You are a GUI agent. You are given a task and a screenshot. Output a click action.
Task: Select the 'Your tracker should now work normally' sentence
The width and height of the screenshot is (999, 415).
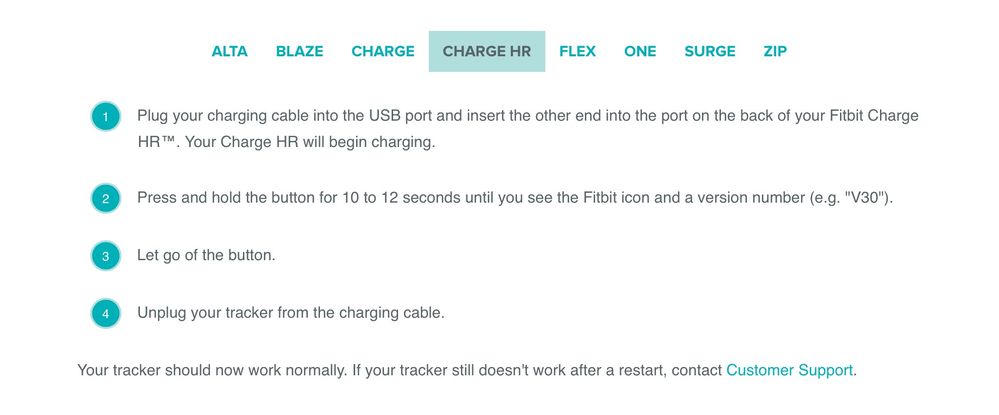tap(211, 370)
